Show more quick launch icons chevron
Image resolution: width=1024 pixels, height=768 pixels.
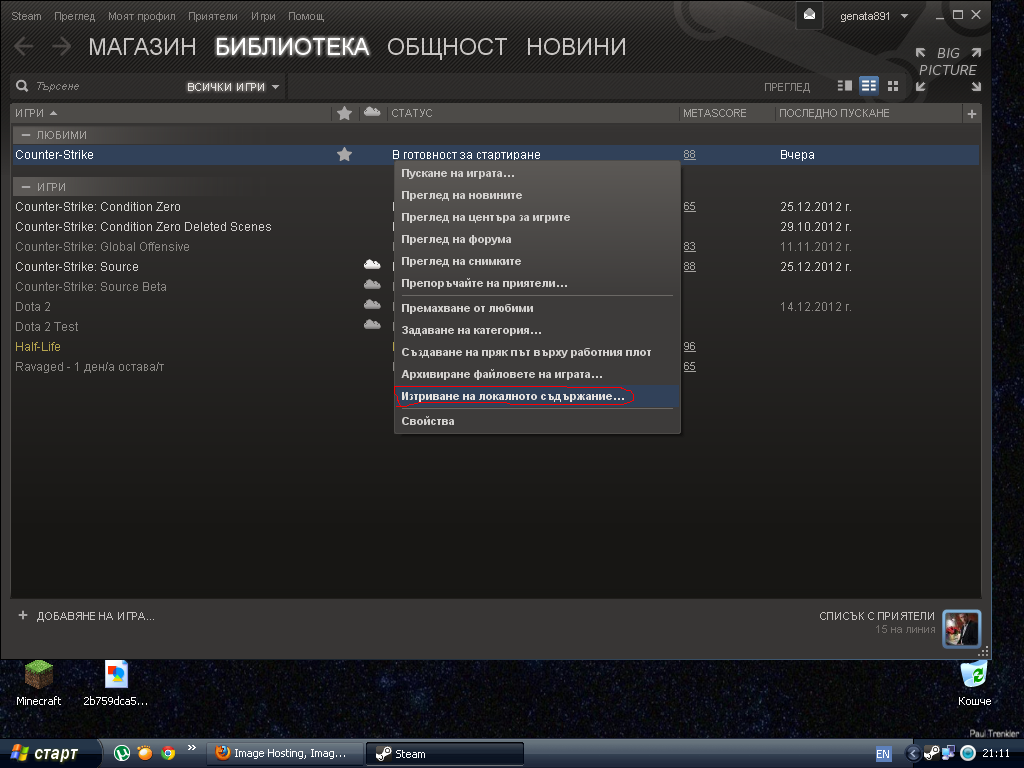[191, 748]
